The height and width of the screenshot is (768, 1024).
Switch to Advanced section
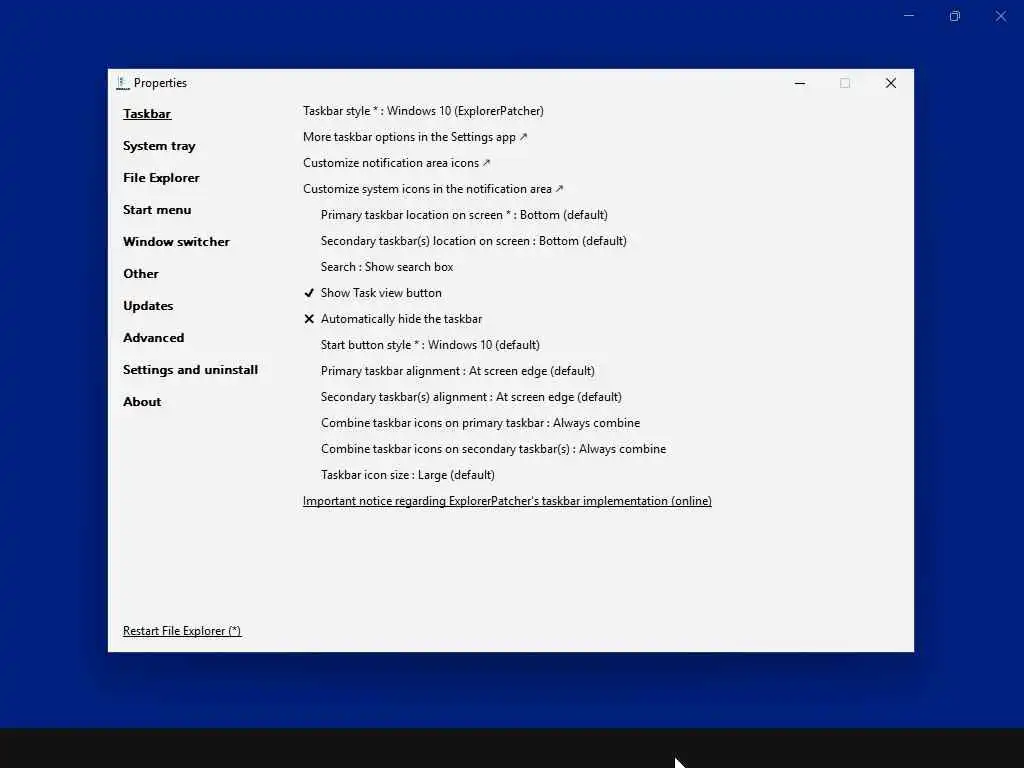click(153, 338)
